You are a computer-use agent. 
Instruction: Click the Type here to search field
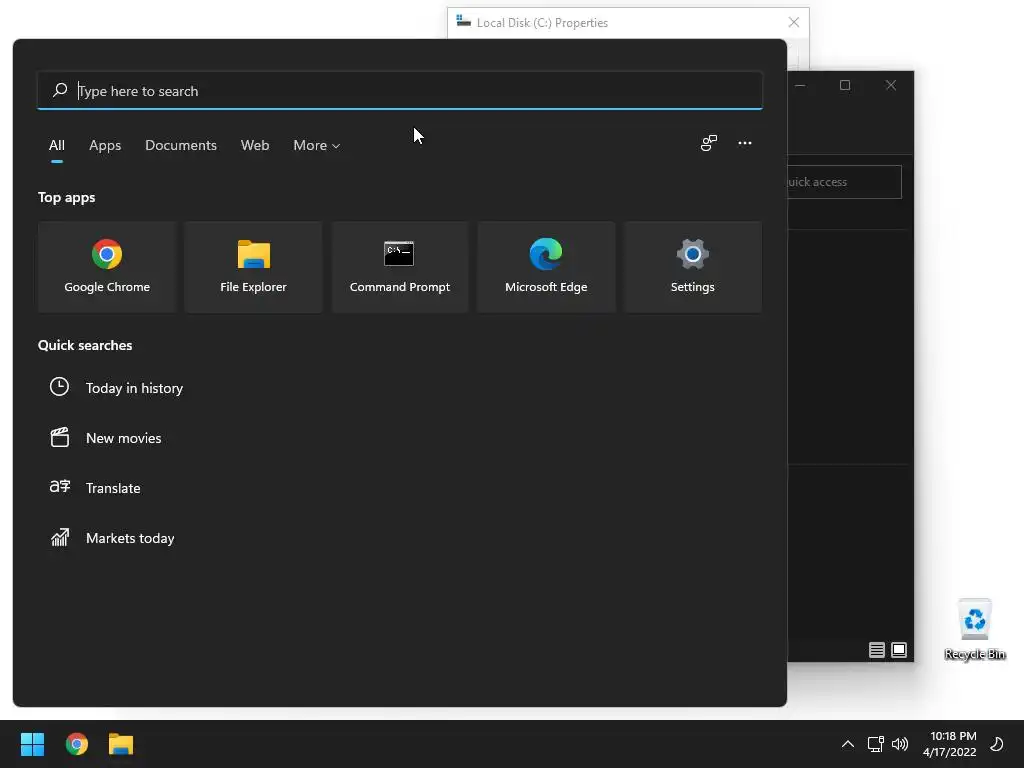400,90
